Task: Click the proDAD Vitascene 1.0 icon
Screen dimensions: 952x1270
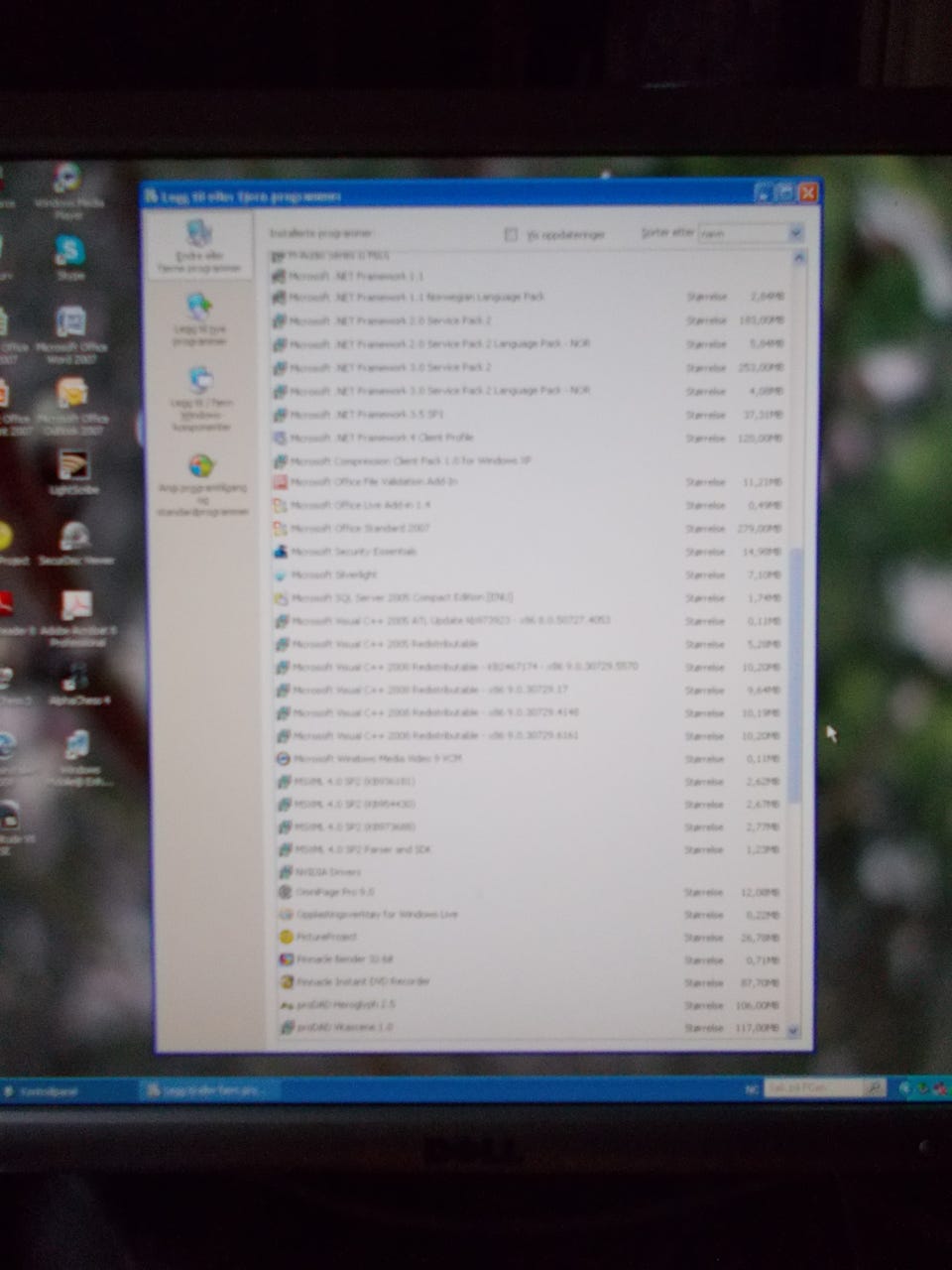Action: click(x=287, y=1028)
